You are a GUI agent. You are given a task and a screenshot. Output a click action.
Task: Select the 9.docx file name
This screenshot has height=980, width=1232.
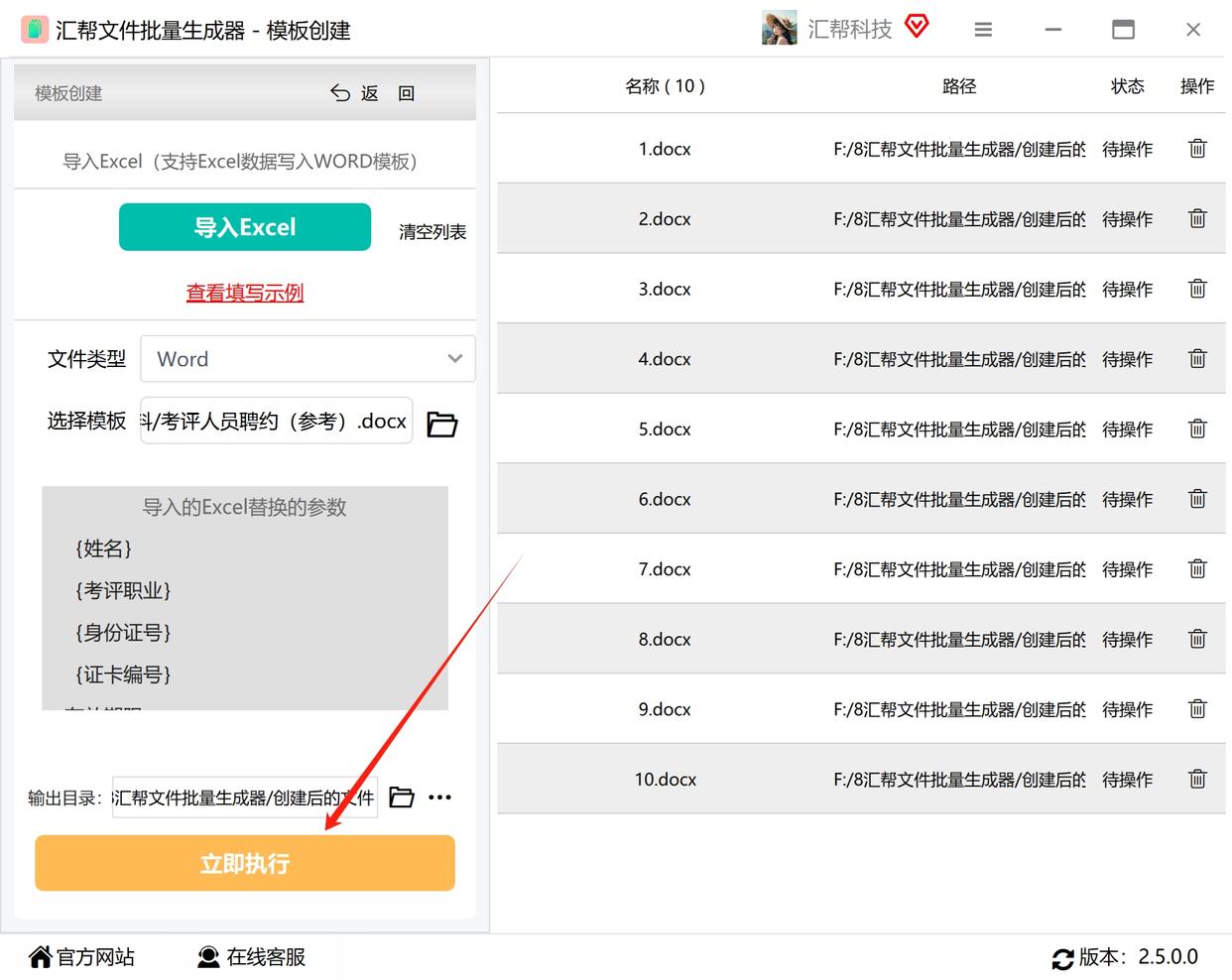pyautogui.click(x=665, y=709)
